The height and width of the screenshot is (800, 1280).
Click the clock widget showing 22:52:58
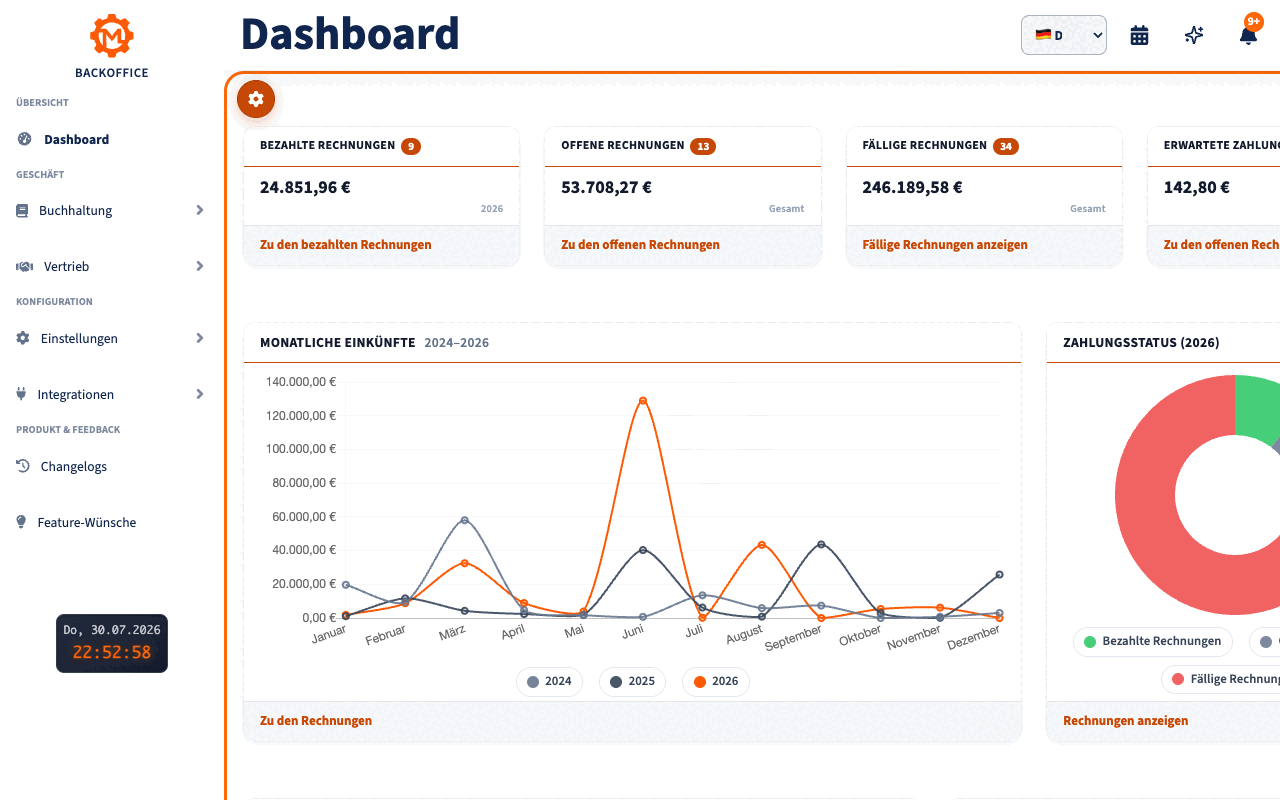tap(112, 643)
